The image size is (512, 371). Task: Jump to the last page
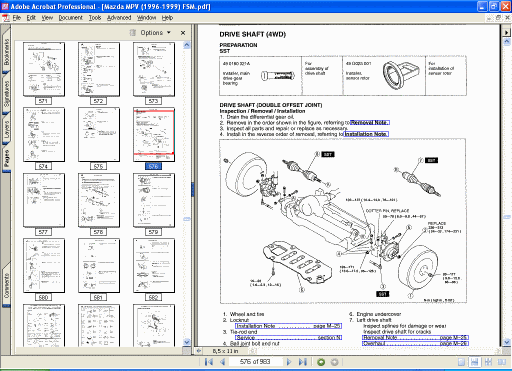(303, 362)
